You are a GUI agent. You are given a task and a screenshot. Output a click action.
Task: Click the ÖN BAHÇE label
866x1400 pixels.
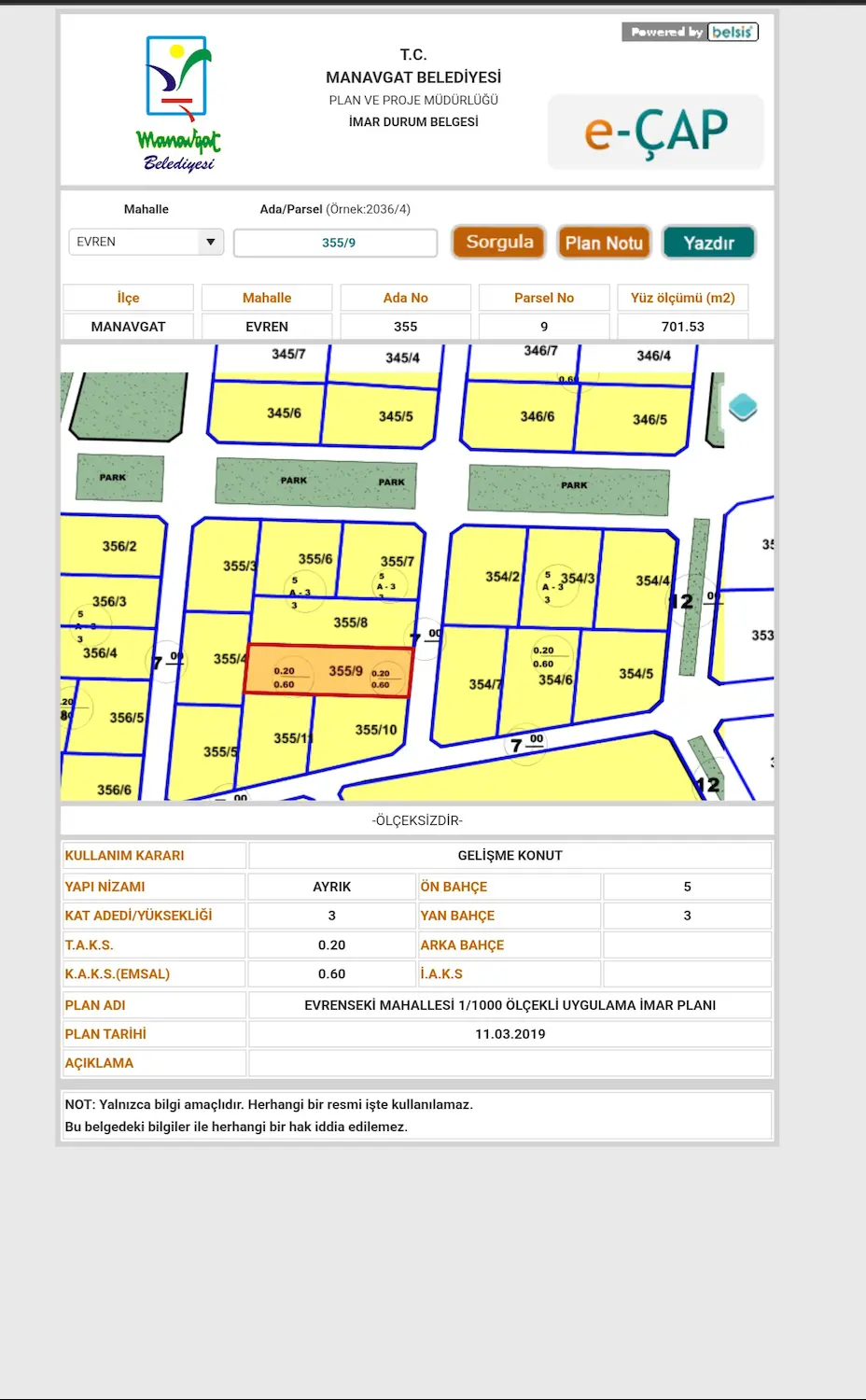(x=454, y=887)
